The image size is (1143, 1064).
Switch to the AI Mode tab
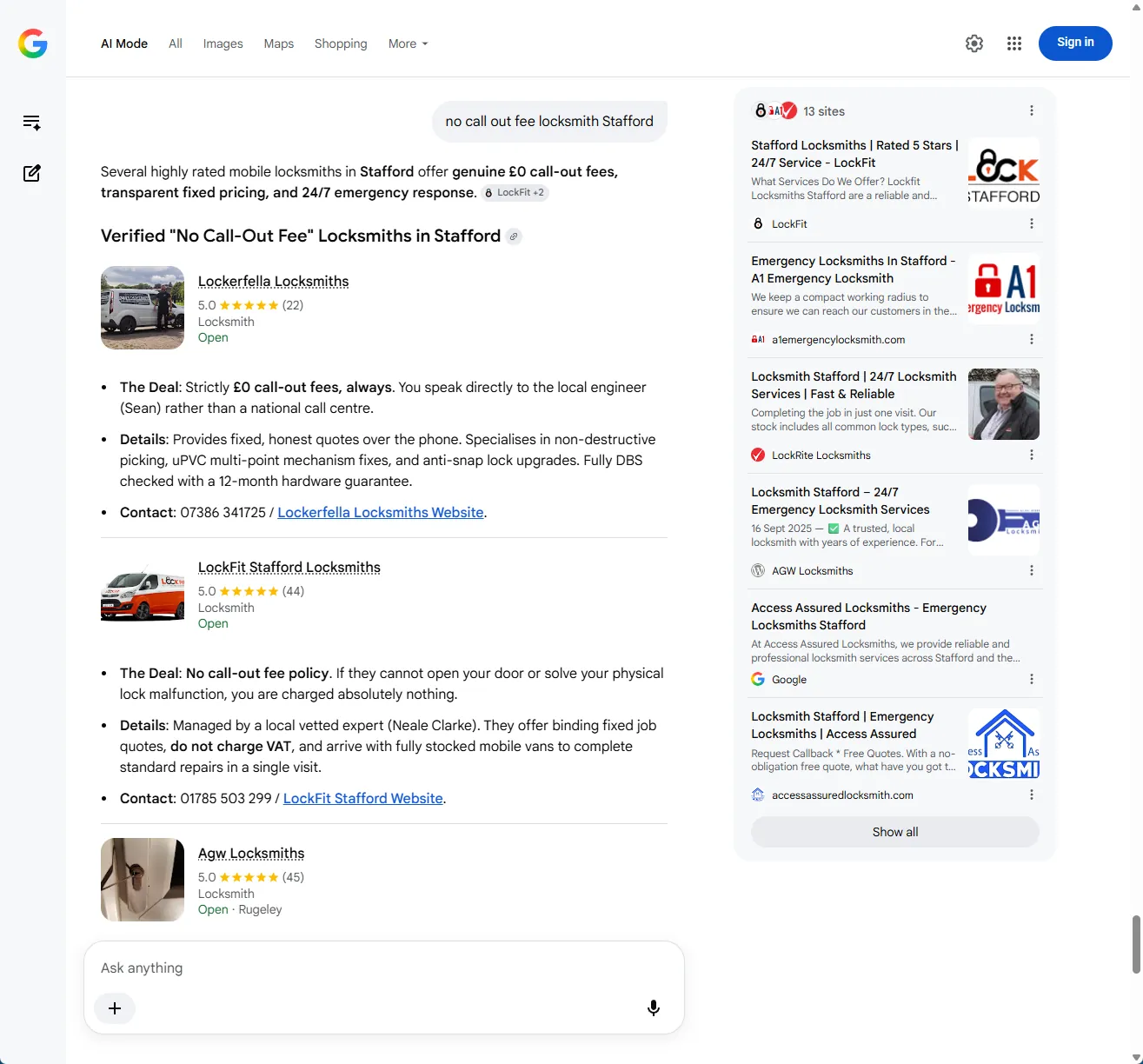click(x=124, y=43)
